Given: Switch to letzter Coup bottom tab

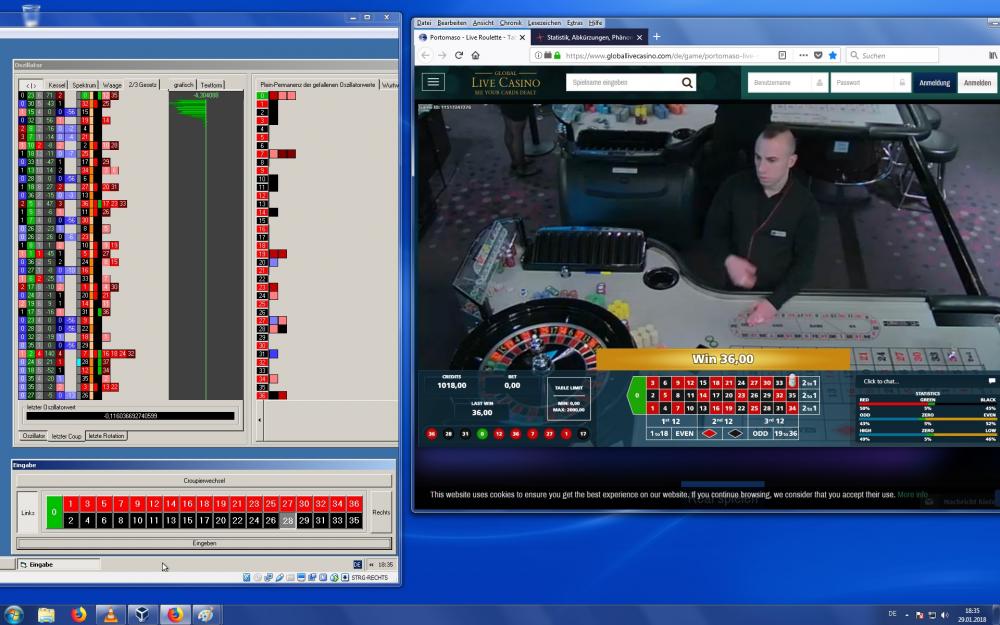Looking at the screenshot, I should pos(66,436).
